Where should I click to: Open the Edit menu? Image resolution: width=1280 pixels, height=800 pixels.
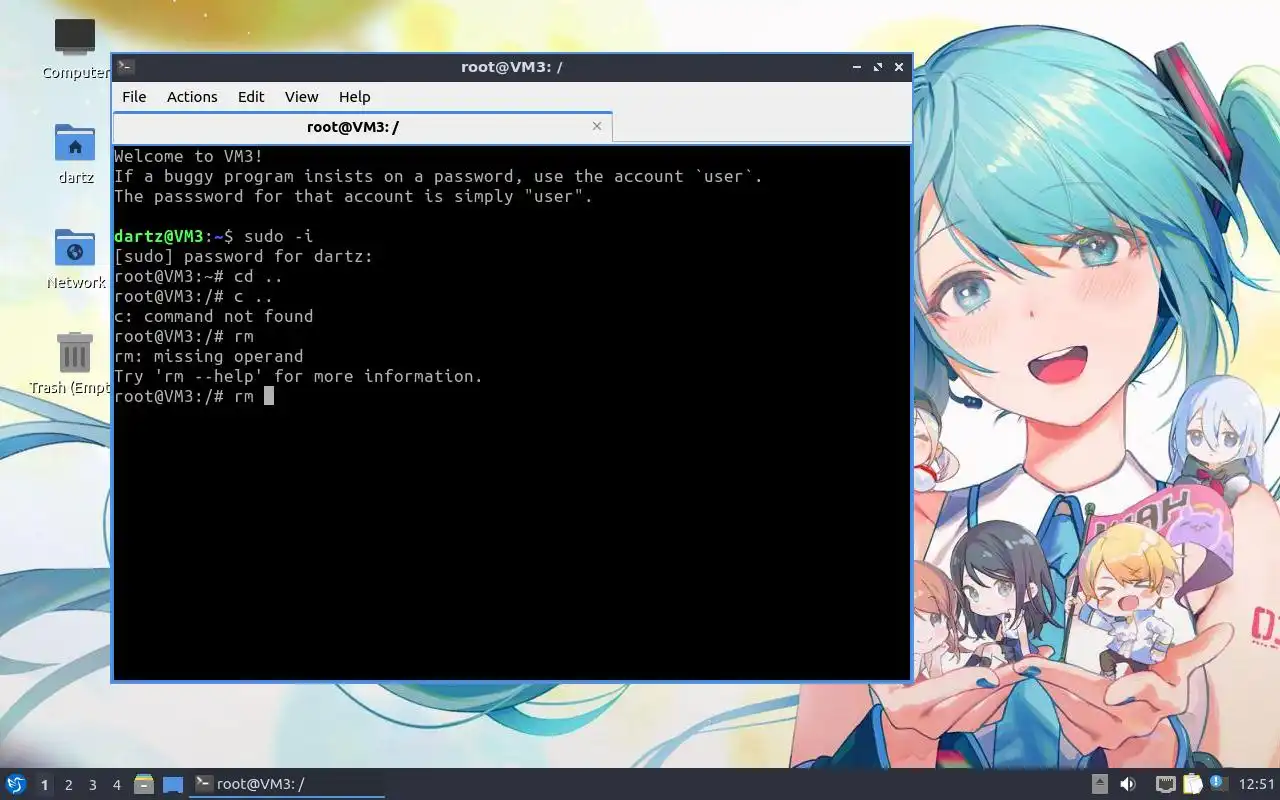pyautogui.click(x=251, y=97)
